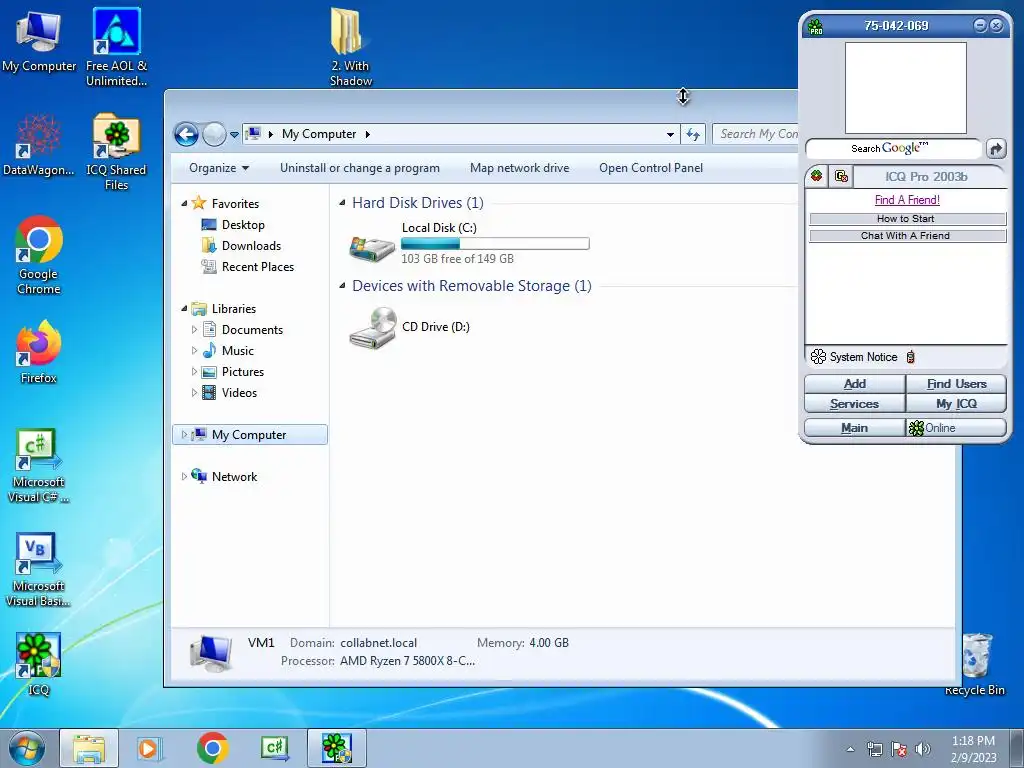This screenshot has width=1024, height=768.
Task: Select the Local Disk (C:) drive icon
Action: point(372,248)
